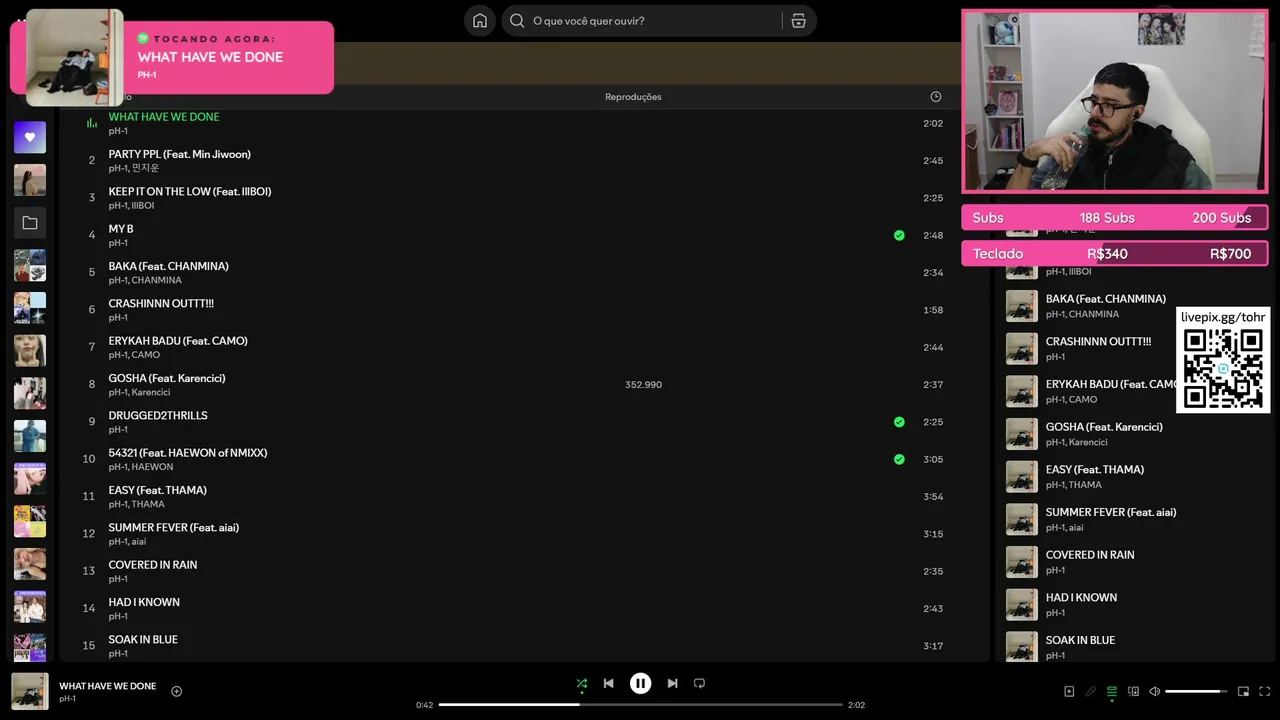Skip to next track

pyautogui.click(x=672, y=684)
